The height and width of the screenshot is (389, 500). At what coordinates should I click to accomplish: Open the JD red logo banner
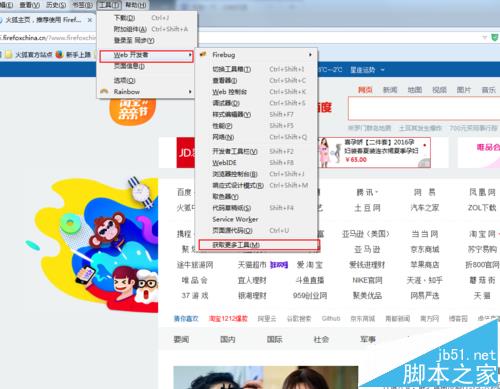point(186,153)
